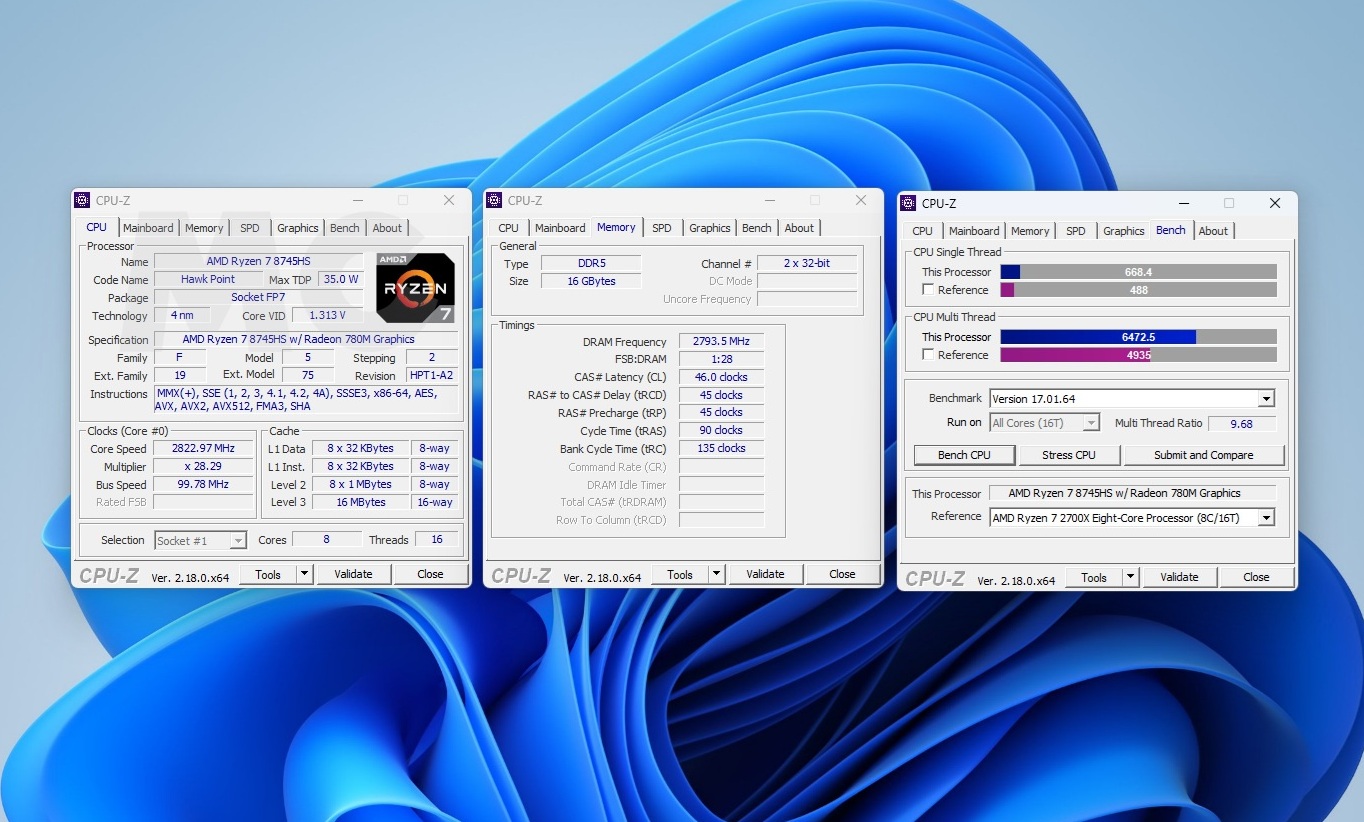Close the Bench CPU-Z window
Image resolution: width=1364 pixels, height=822 pixels.
click(x=1274, y=203)
